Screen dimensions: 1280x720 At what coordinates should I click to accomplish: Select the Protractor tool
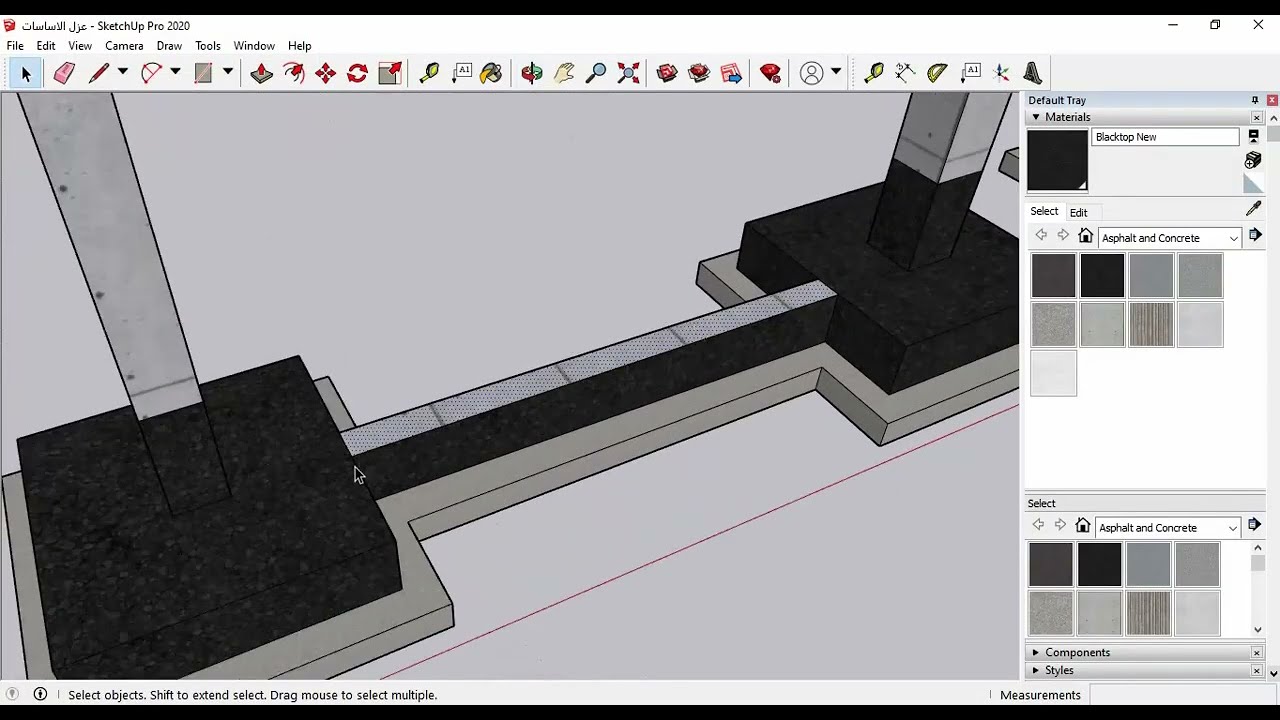click(937, 73)
